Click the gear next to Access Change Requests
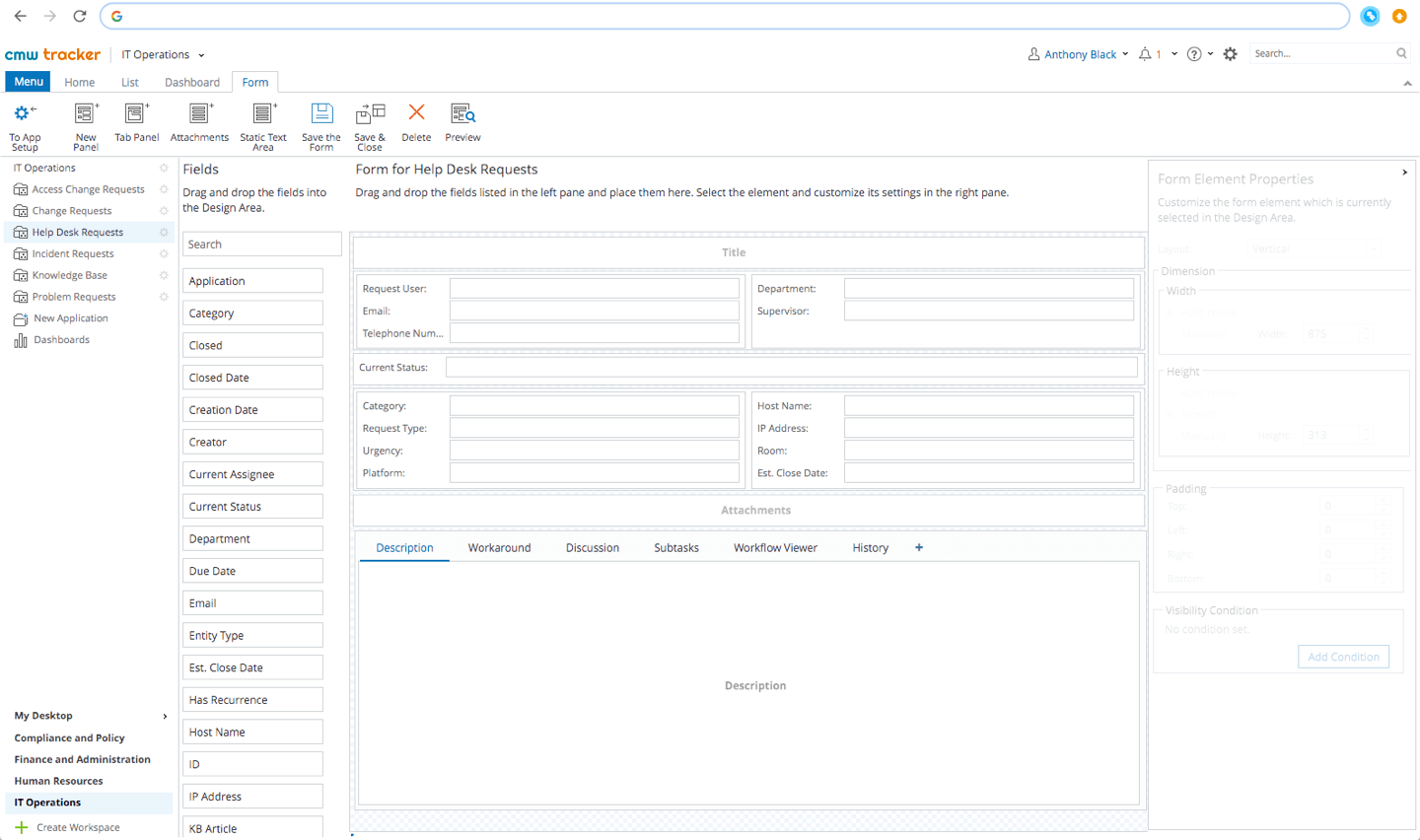This screenshot has width=1420, height=840. click(x=164, y=189)
